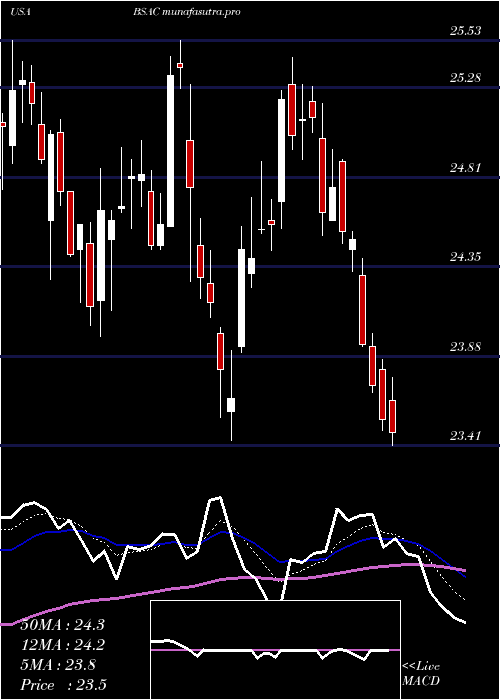Click the 23.41 price level label
The image size is (500, 700).
(466, 436)
